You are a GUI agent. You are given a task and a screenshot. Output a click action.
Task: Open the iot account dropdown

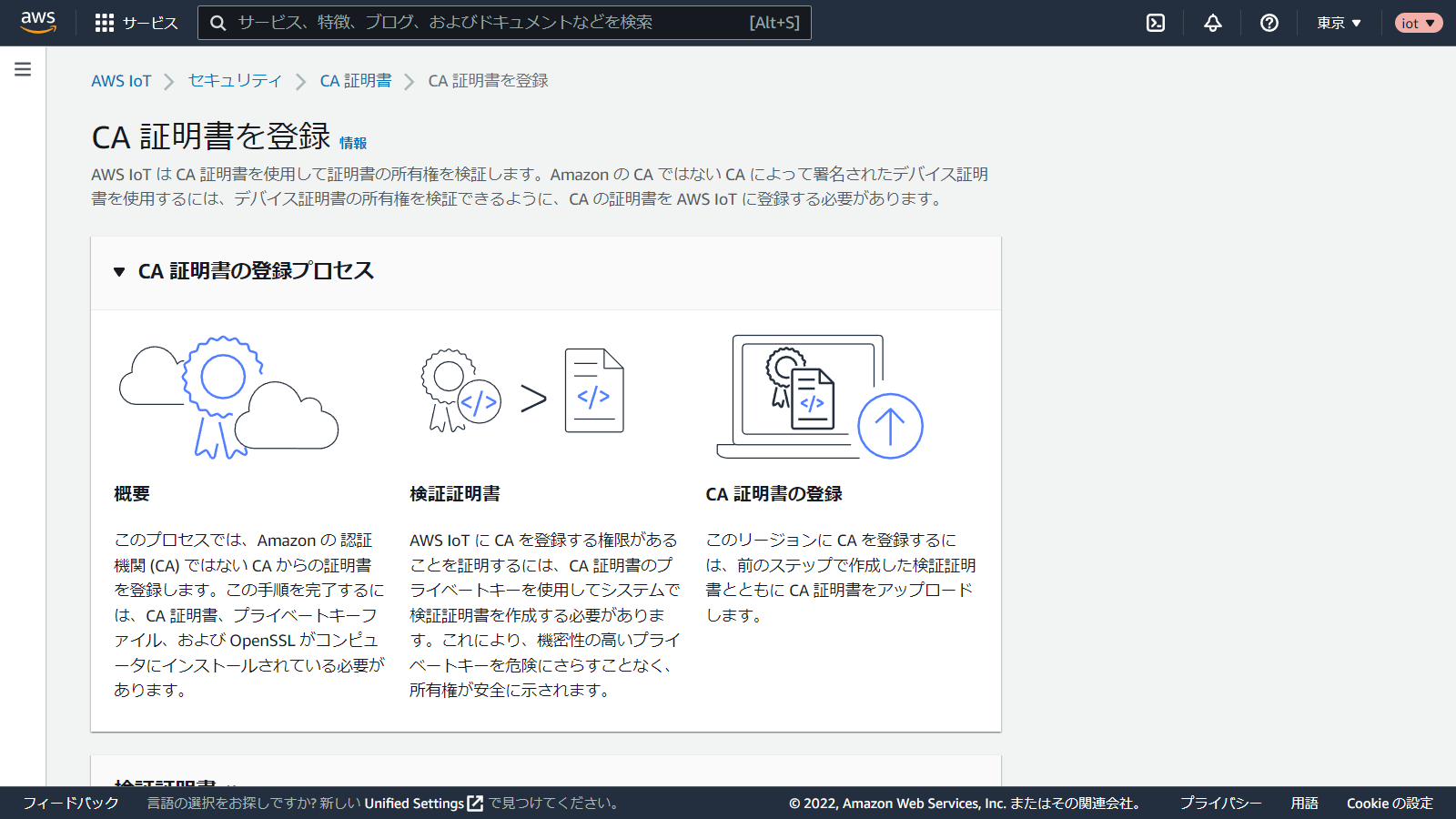click(1418, 23)
